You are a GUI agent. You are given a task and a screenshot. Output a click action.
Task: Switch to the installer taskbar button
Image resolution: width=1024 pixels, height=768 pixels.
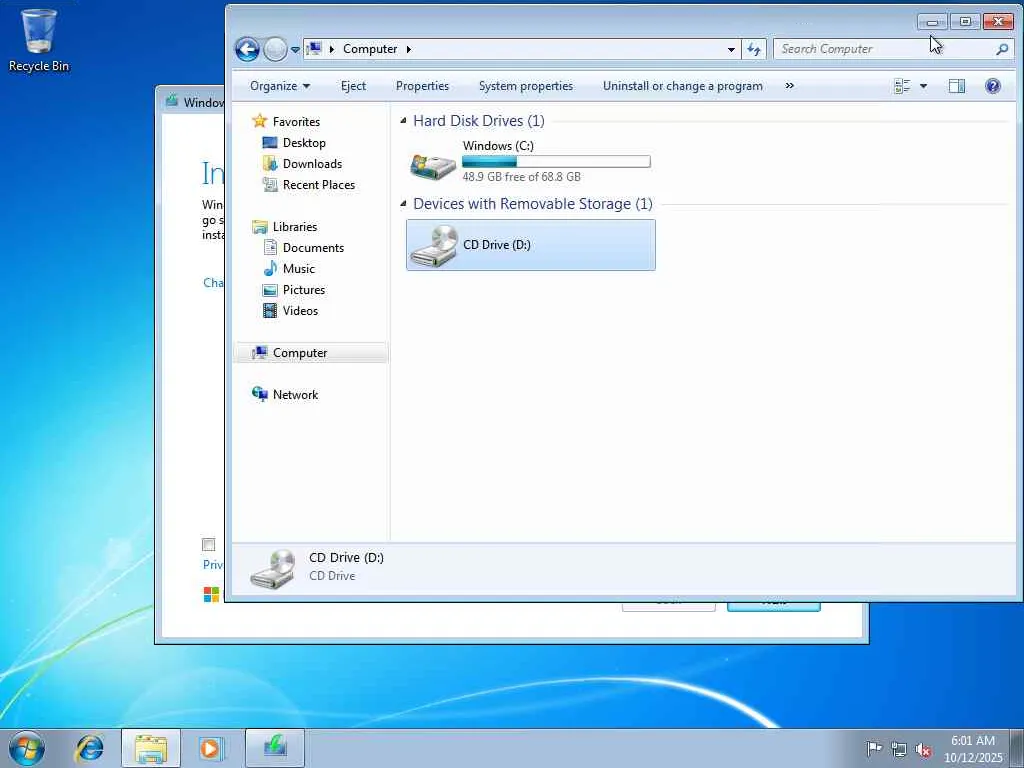[275, 748]
